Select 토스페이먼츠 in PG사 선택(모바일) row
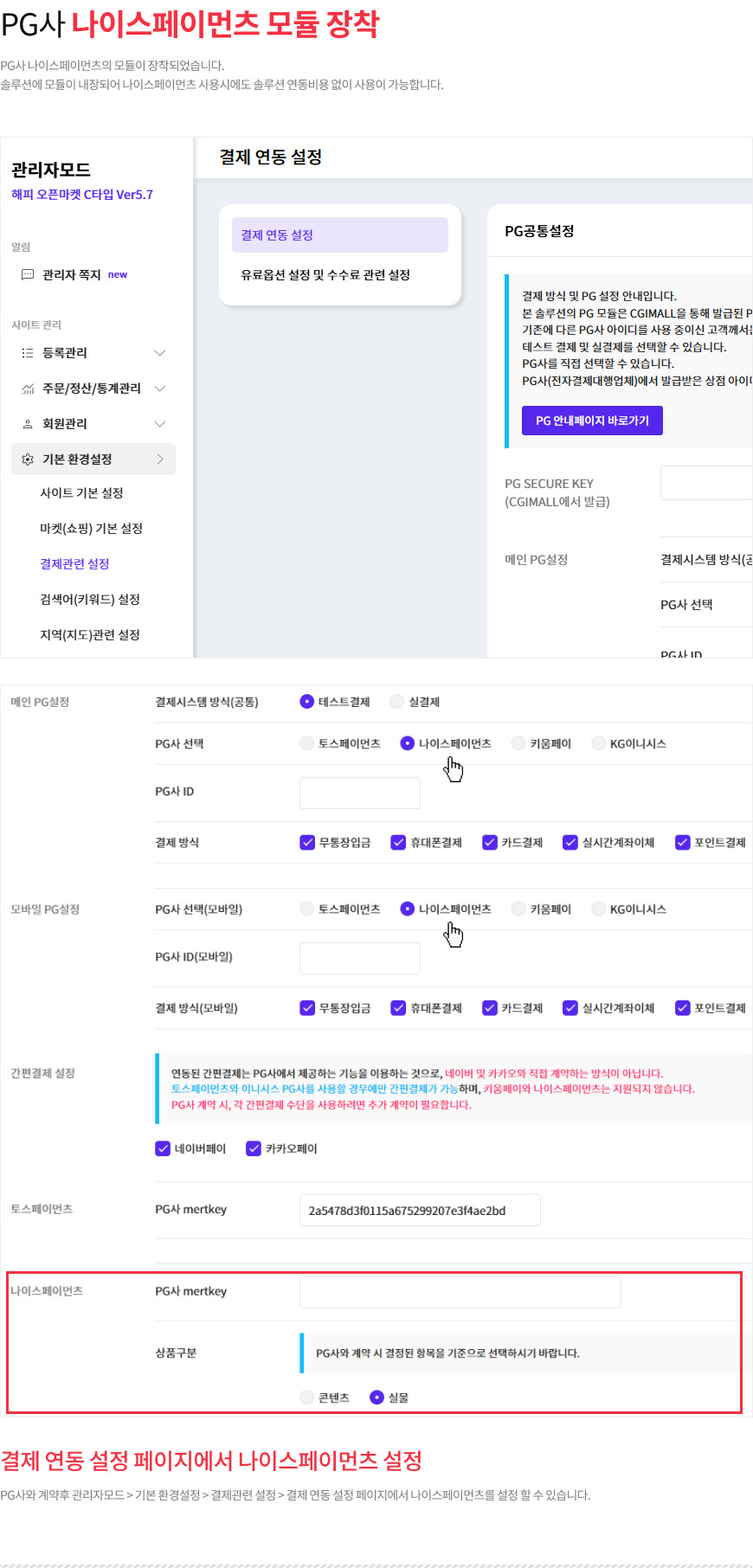The height and width of the screenshot is (1568, 753). pos(306,909)
